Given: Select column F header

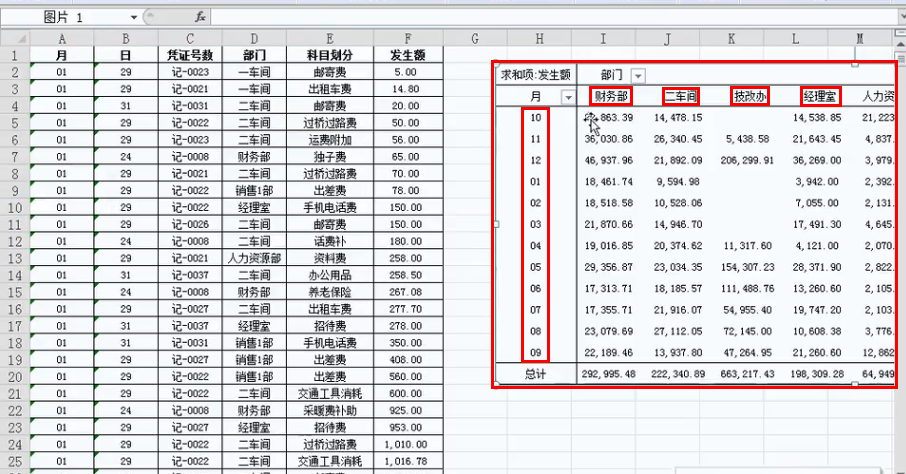Looking at the screenshot, I should (405, 38).
